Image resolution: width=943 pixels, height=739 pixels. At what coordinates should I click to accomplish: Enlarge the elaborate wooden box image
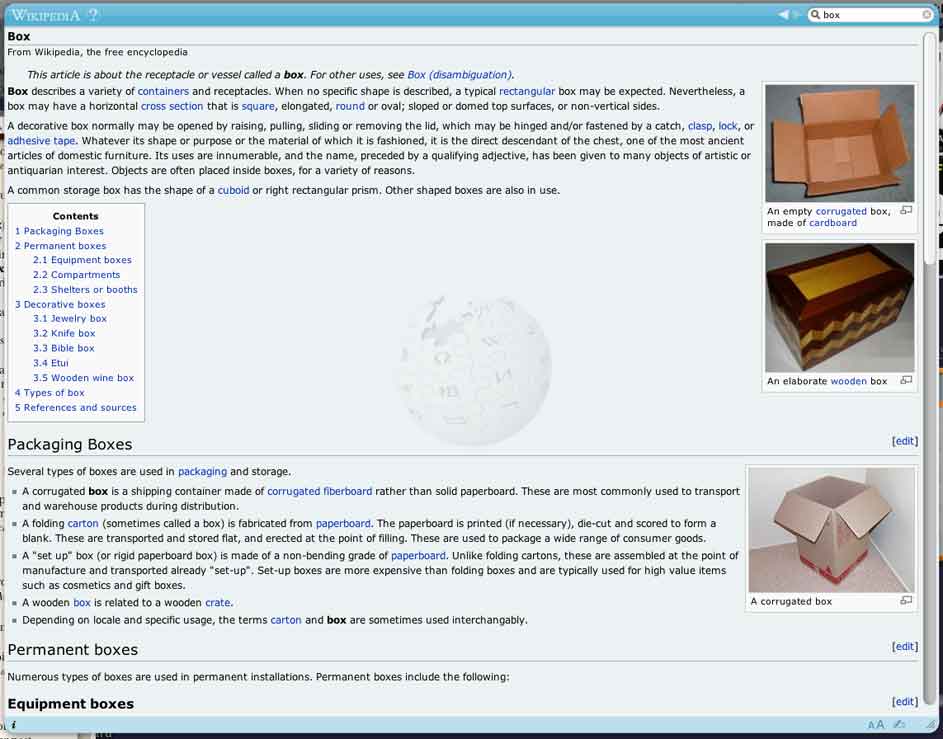pos(906,380)
